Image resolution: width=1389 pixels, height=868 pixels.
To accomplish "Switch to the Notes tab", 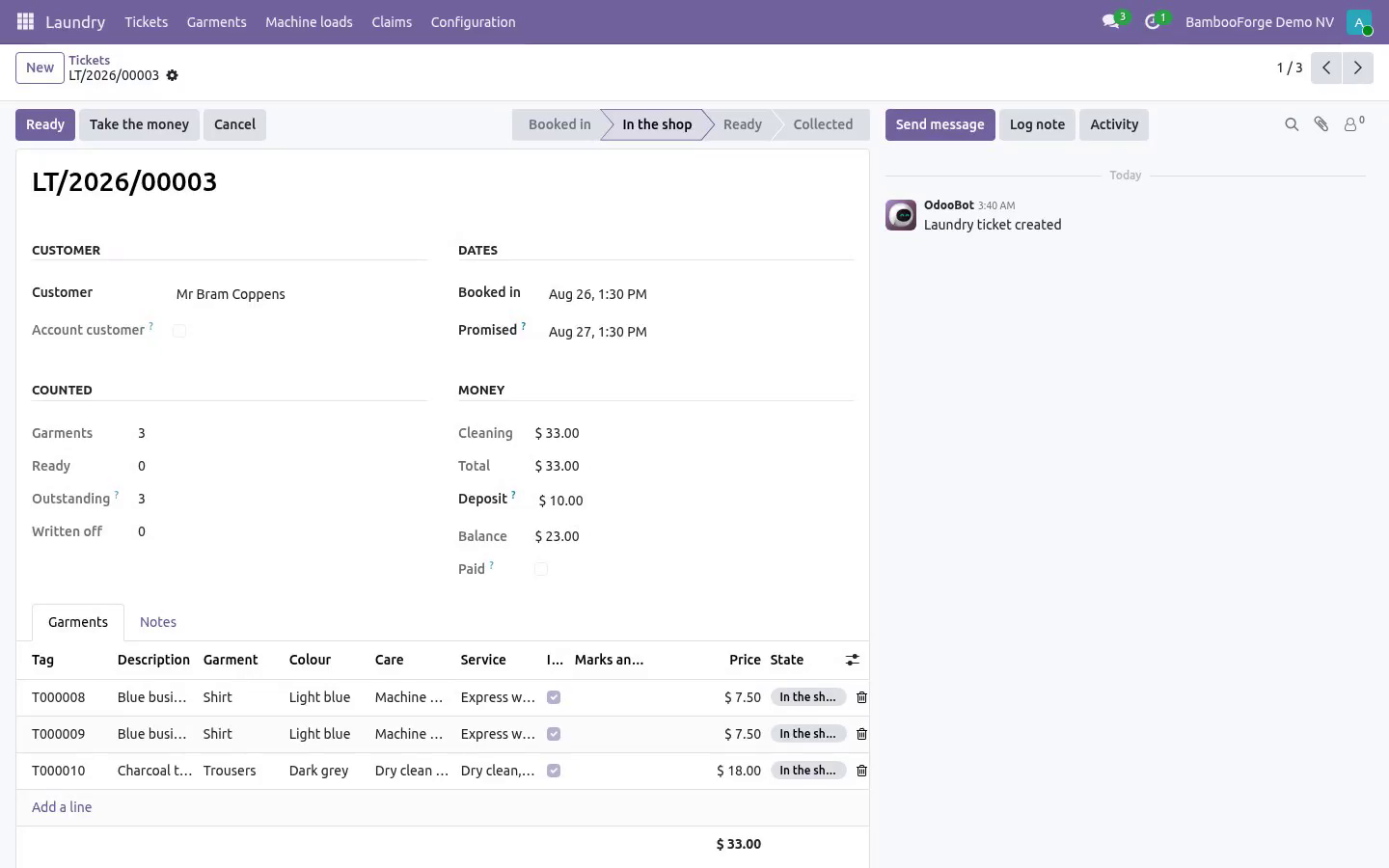I will click(158, 622).
